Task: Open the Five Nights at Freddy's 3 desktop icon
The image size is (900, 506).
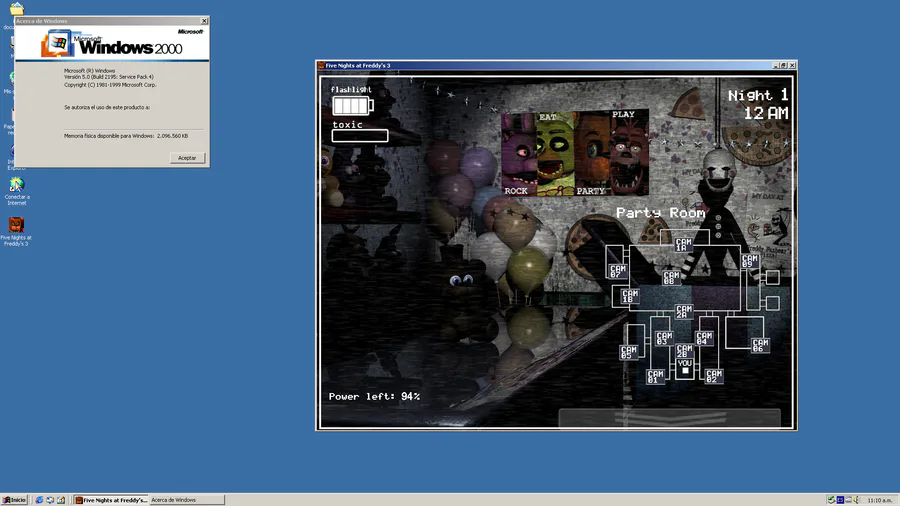Action: [x=16, y=232]
